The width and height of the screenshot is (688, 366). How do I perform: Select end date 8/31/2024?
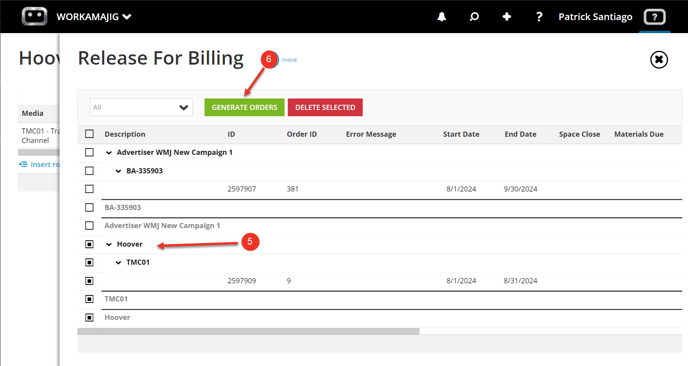[520, 281]
